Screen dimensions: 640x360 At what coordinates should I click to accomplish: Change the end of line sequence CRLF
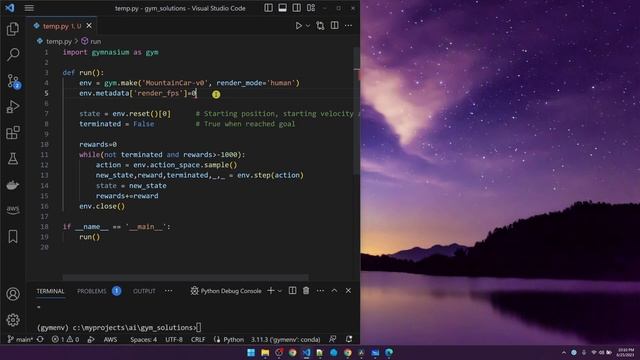pos(198,339)
